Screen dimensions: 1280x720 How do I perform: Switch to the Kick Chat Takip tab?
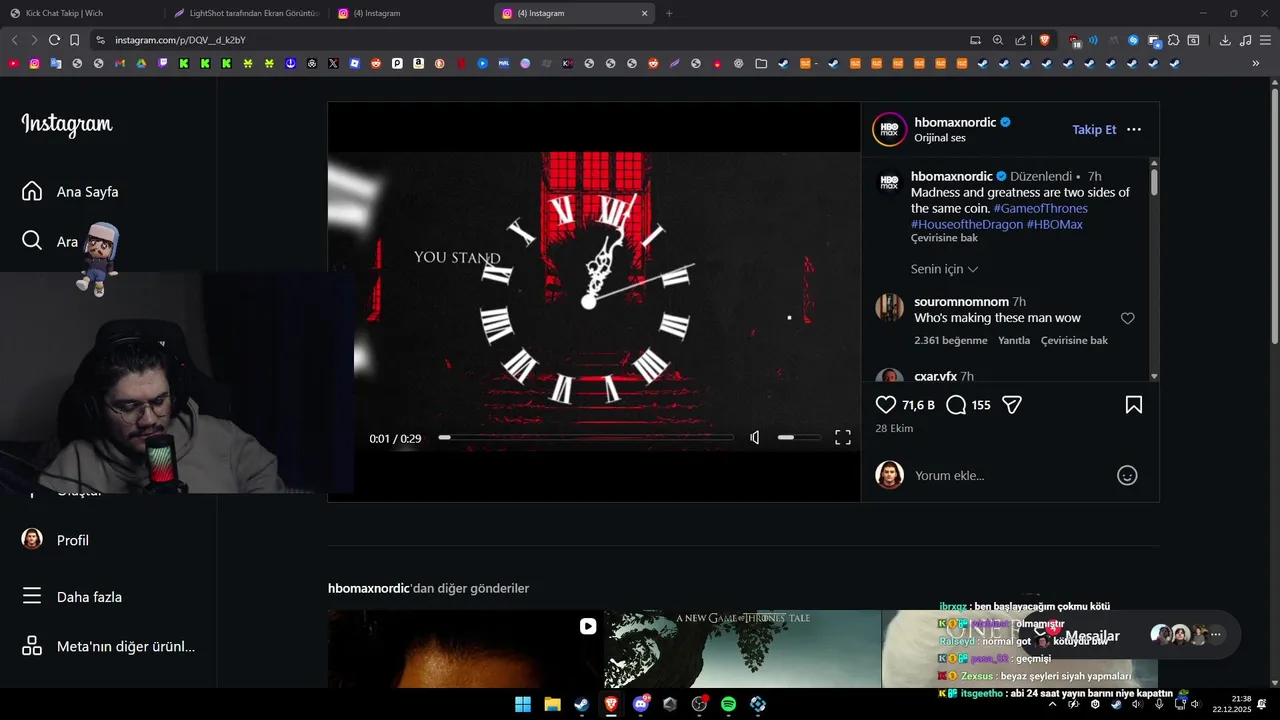tap(83, 13)
